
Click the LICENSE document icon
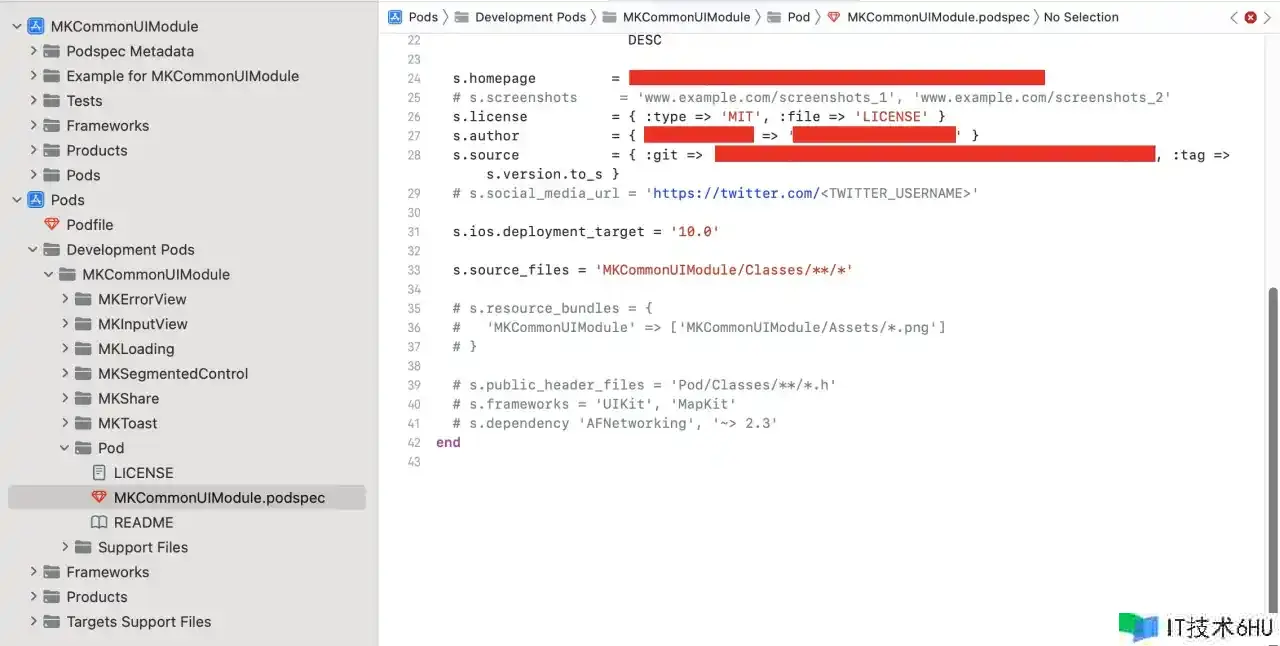[99, 473]
